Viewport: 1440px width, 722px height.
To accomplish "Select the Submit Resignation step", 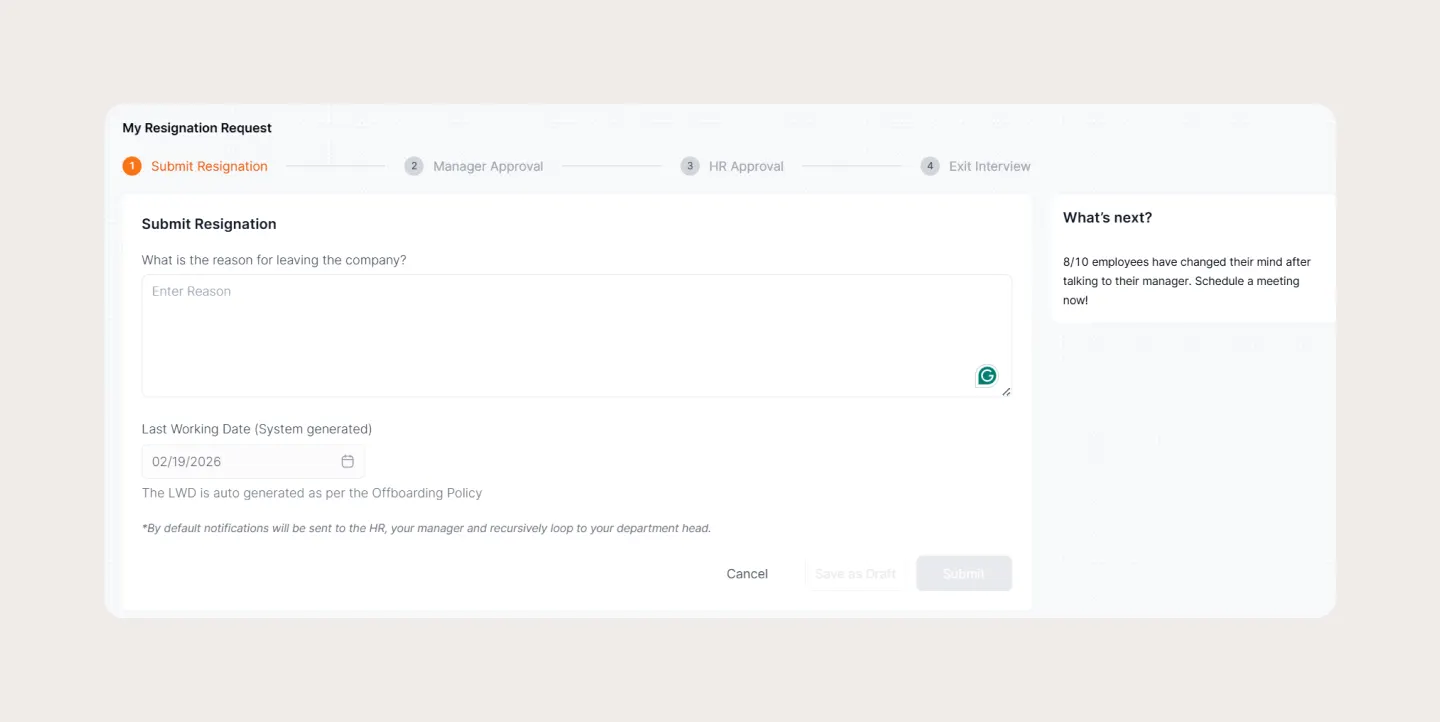I will (209, 165).
